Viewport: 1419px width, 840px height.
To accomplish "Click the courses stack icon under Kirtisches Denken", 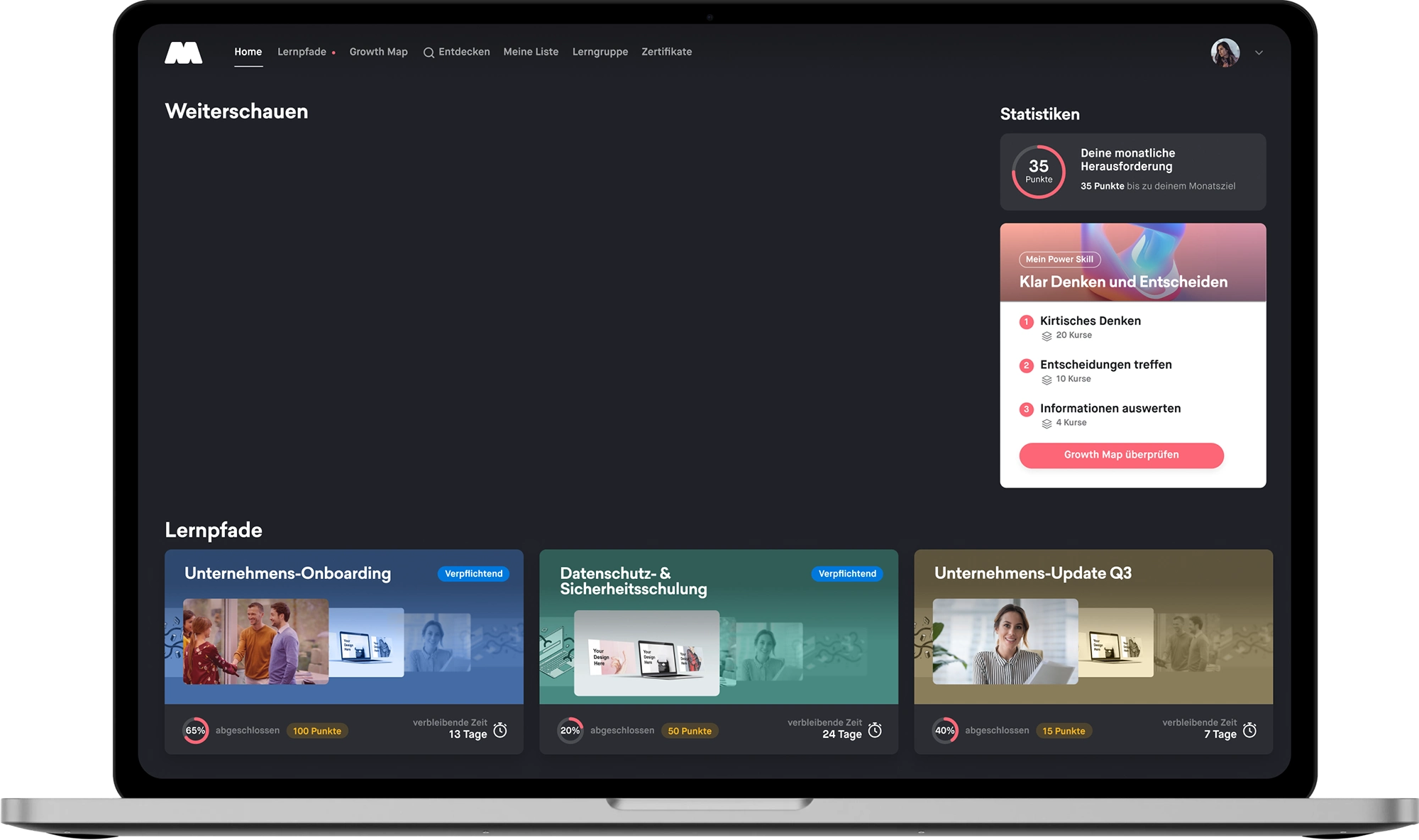I will (x=1048, y=336).
